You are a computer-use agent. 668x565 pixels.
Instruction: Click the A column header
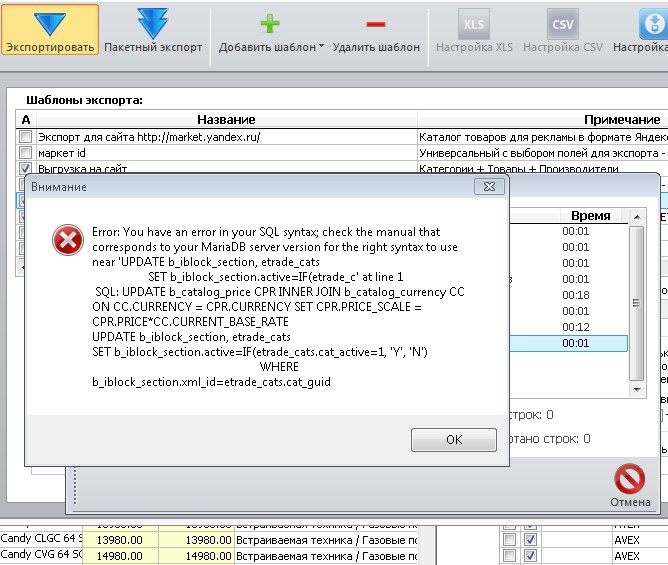(26, 119)
